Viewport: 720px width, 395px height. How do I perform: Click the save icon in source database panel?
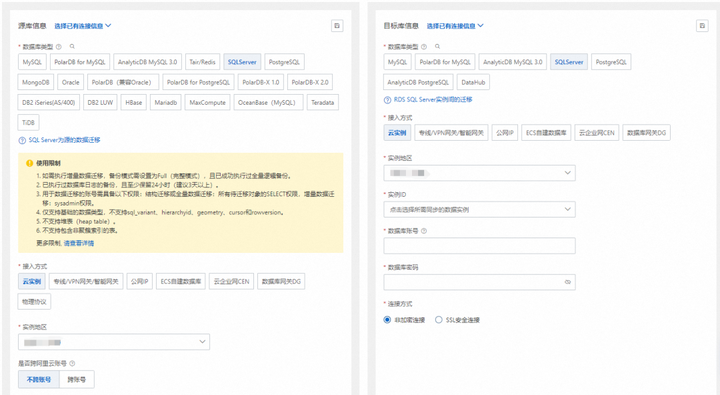[337, 26]
